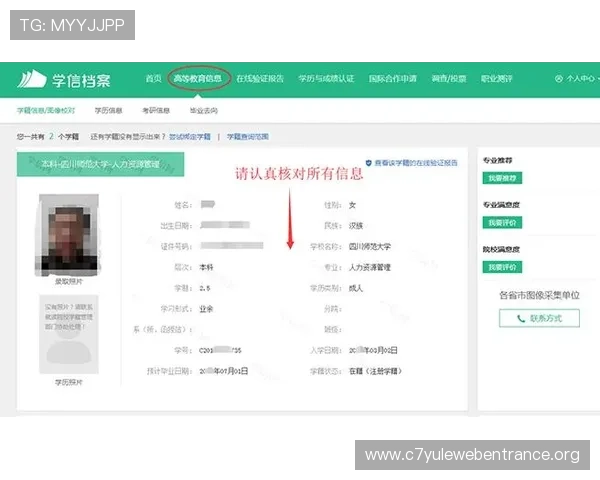This screenshot has height=480, width=600.
Task: Open 国际合作申请 nav item
Action: pyautogui.click(x=393, y=78)
